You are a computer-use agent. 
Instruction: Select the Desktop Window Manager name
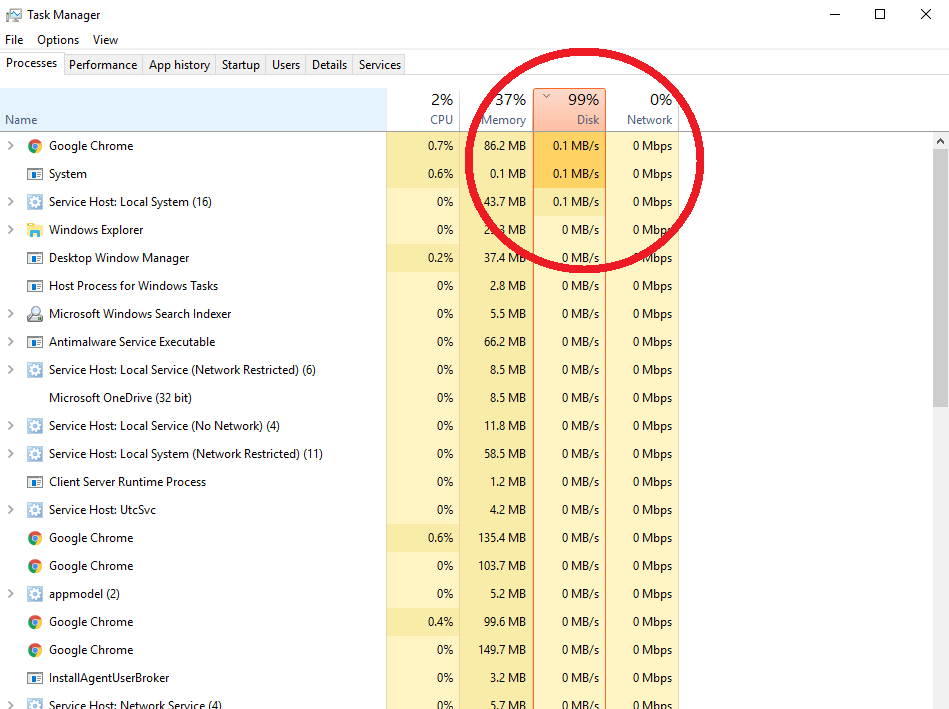point(119,258)
